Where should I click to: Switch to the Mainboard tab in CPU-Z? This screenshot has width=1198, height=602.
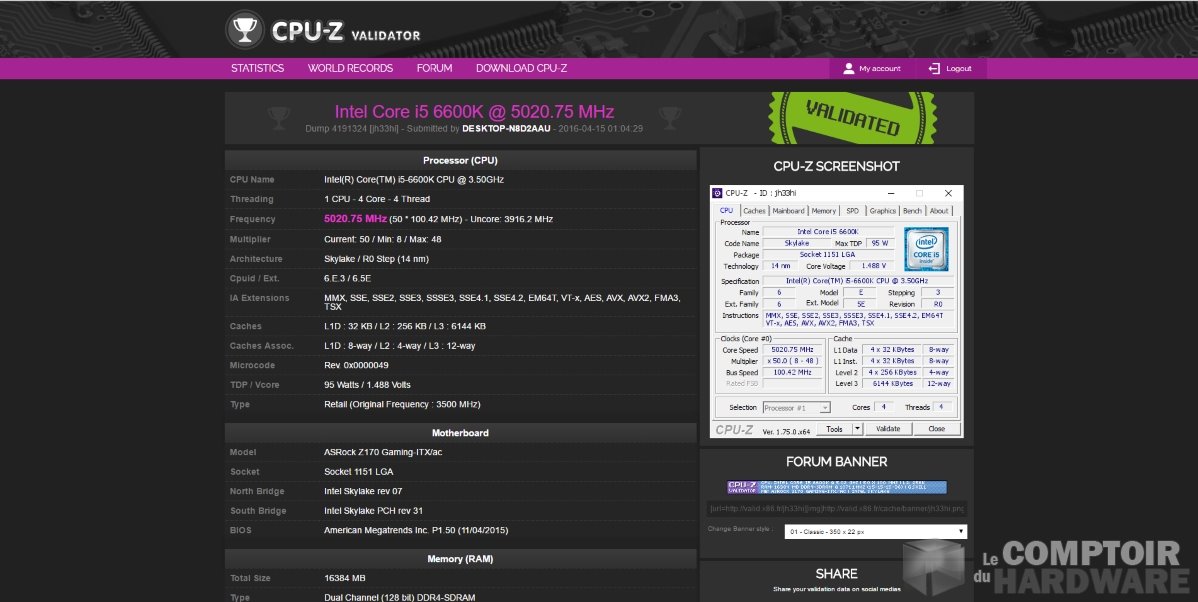[x=788, y=211]
